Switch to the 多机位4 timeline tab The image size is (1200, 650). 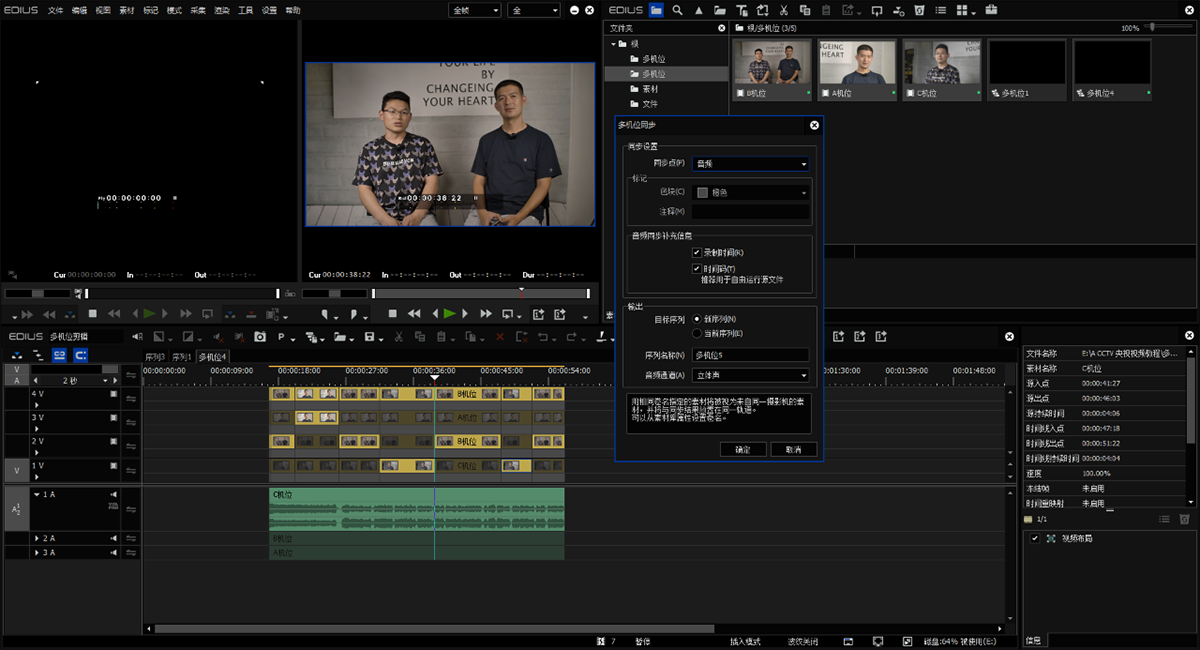(x=212, y=356)
